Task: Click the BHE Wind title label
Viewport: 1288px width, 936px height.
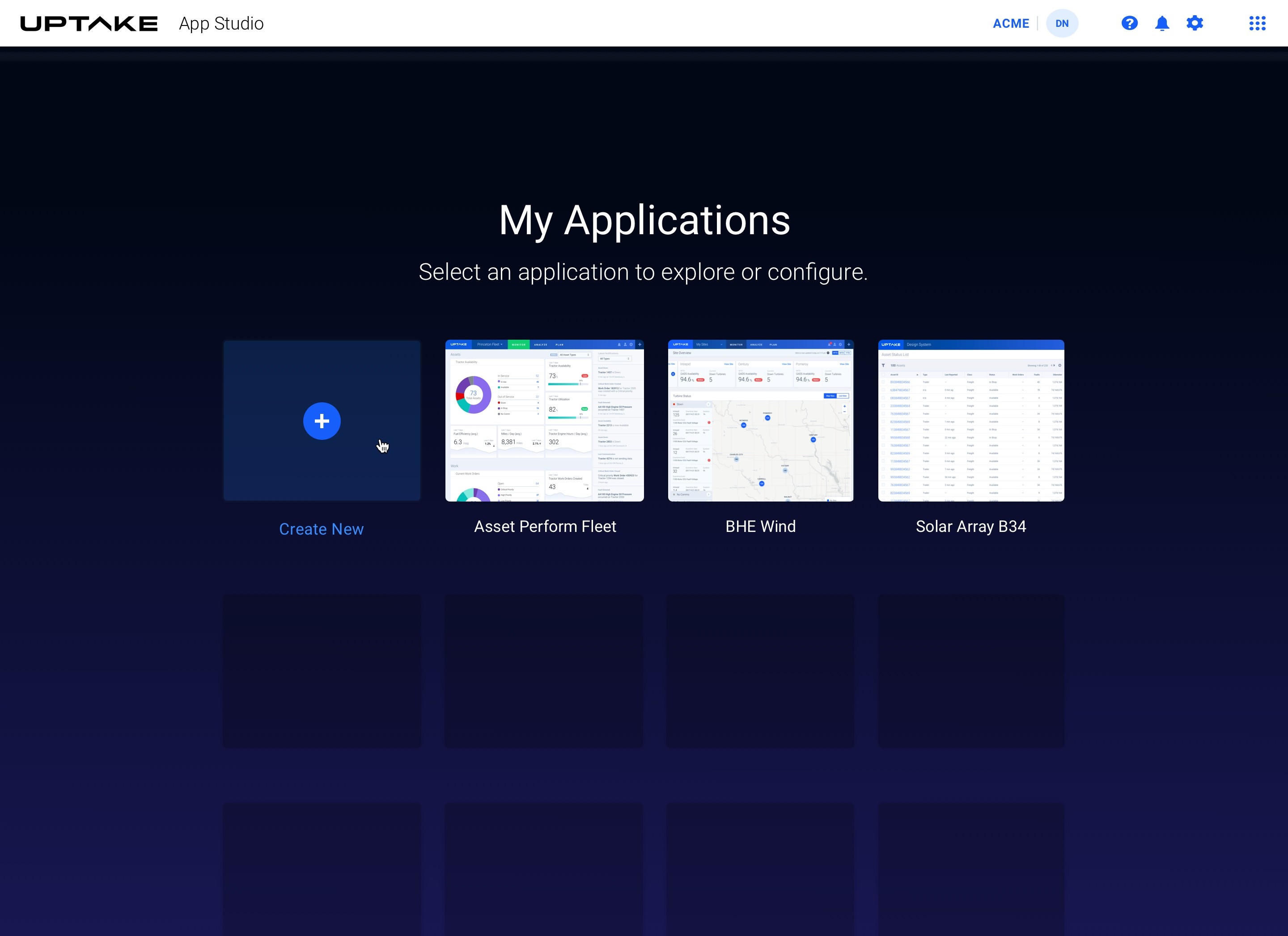Action: tap(760, 526)
